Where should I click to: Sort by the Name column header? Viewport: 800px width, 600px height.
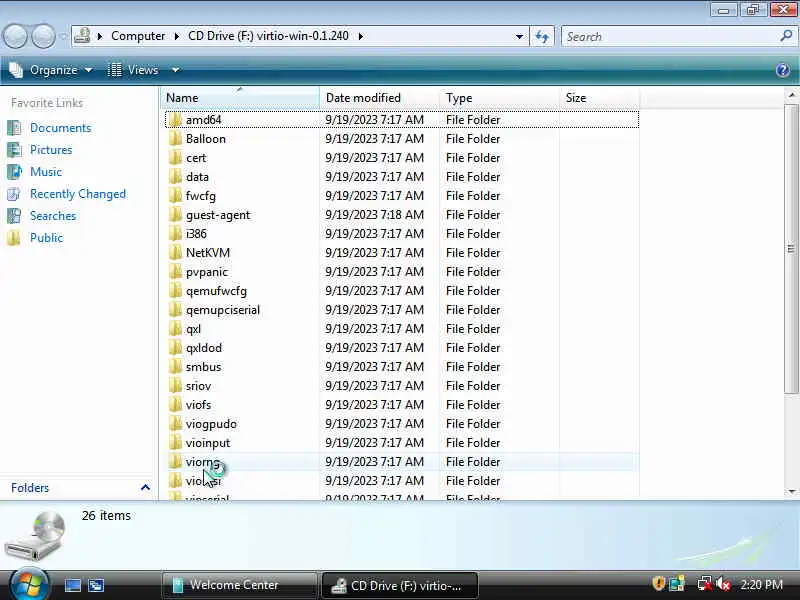(240, 98)
